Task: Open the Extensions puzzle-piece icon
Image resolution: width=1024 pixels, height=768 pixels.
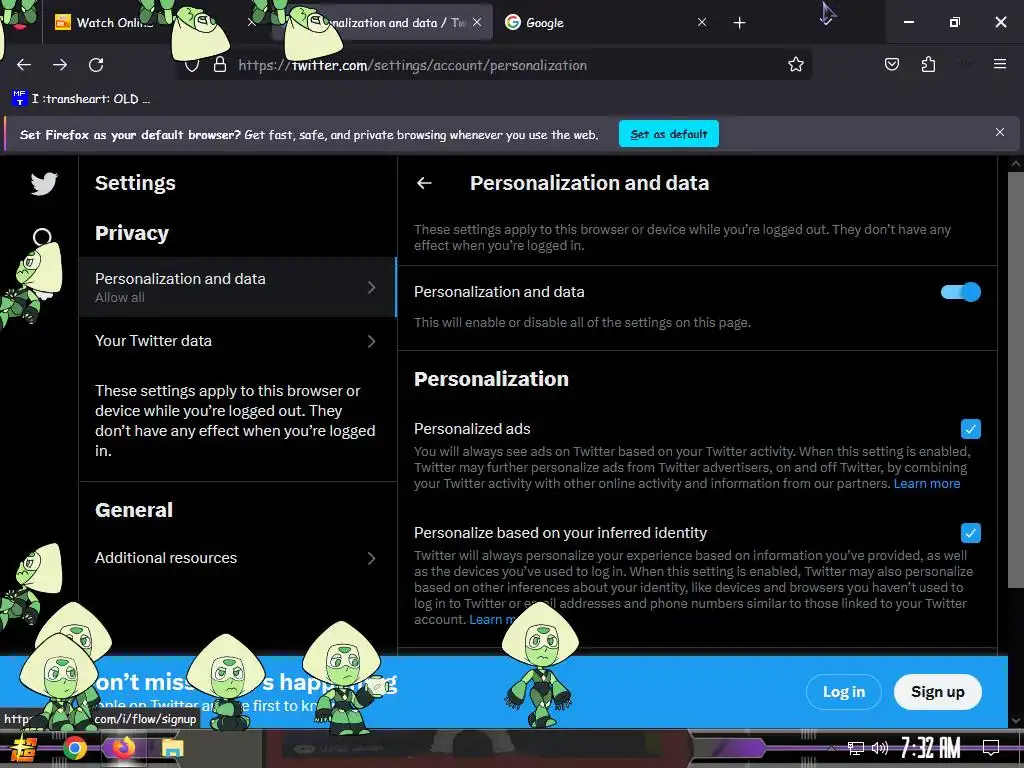Action: 928,64
